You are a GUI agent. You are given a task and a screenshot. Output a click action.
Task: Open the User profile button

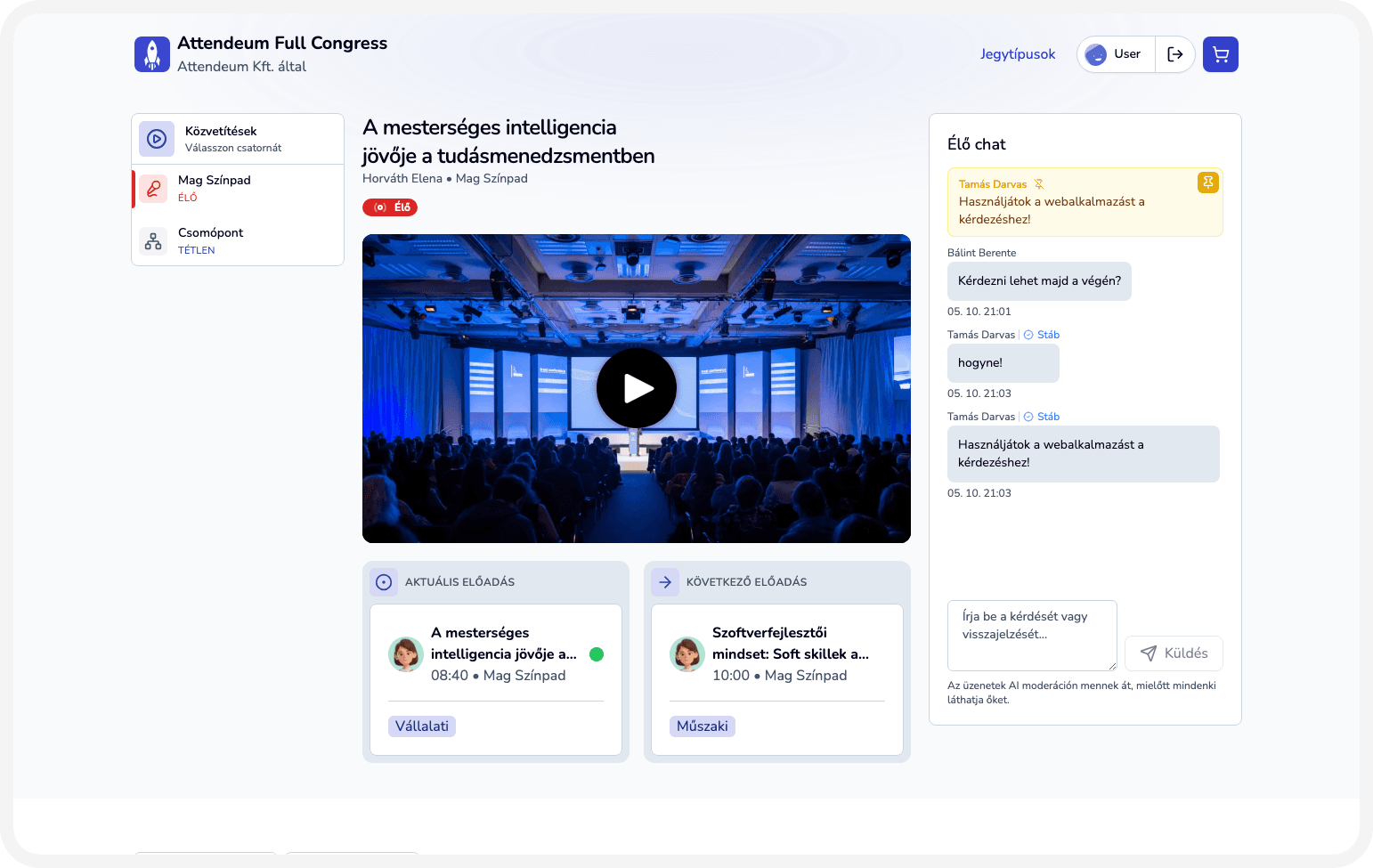click(x=1117, y=54)
